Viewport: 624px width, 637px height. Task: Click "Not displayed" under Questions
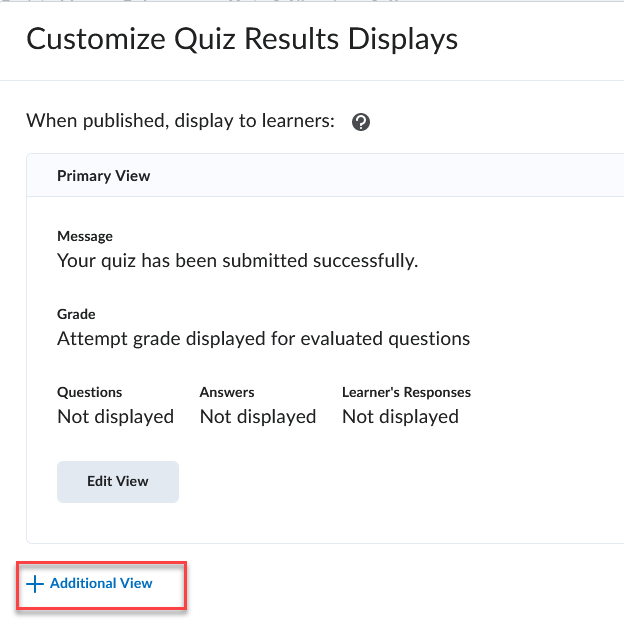coord(115,416)
